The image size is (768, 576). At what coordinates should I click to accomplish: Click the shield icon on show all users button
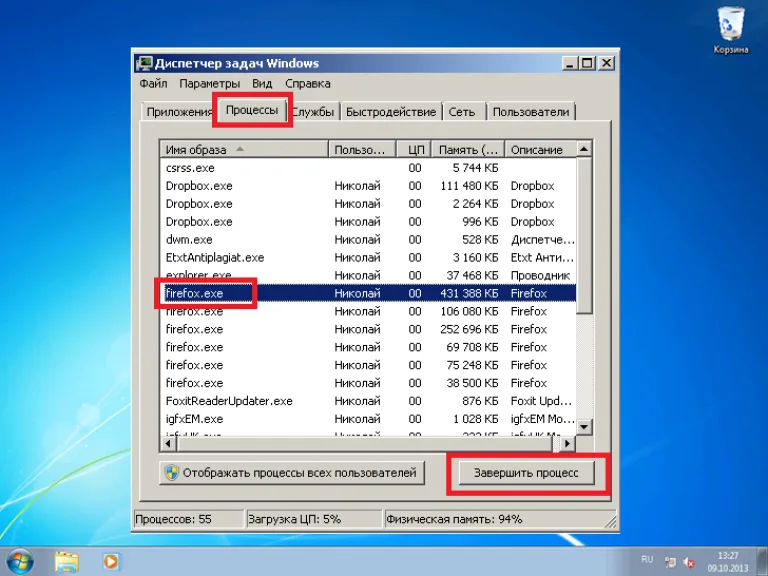click(171, 473)
